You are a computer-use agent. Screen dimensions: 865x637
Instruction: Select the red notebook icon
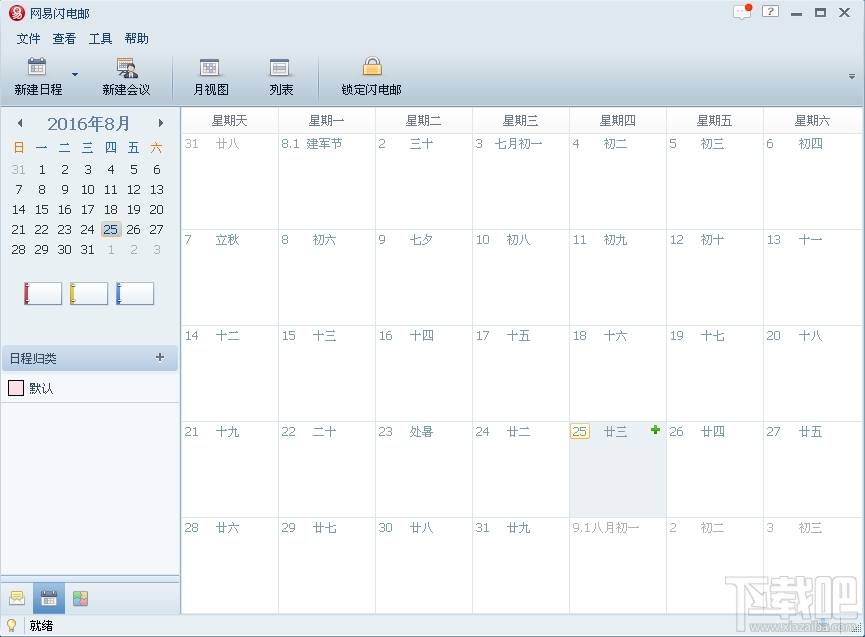point(43,293)
